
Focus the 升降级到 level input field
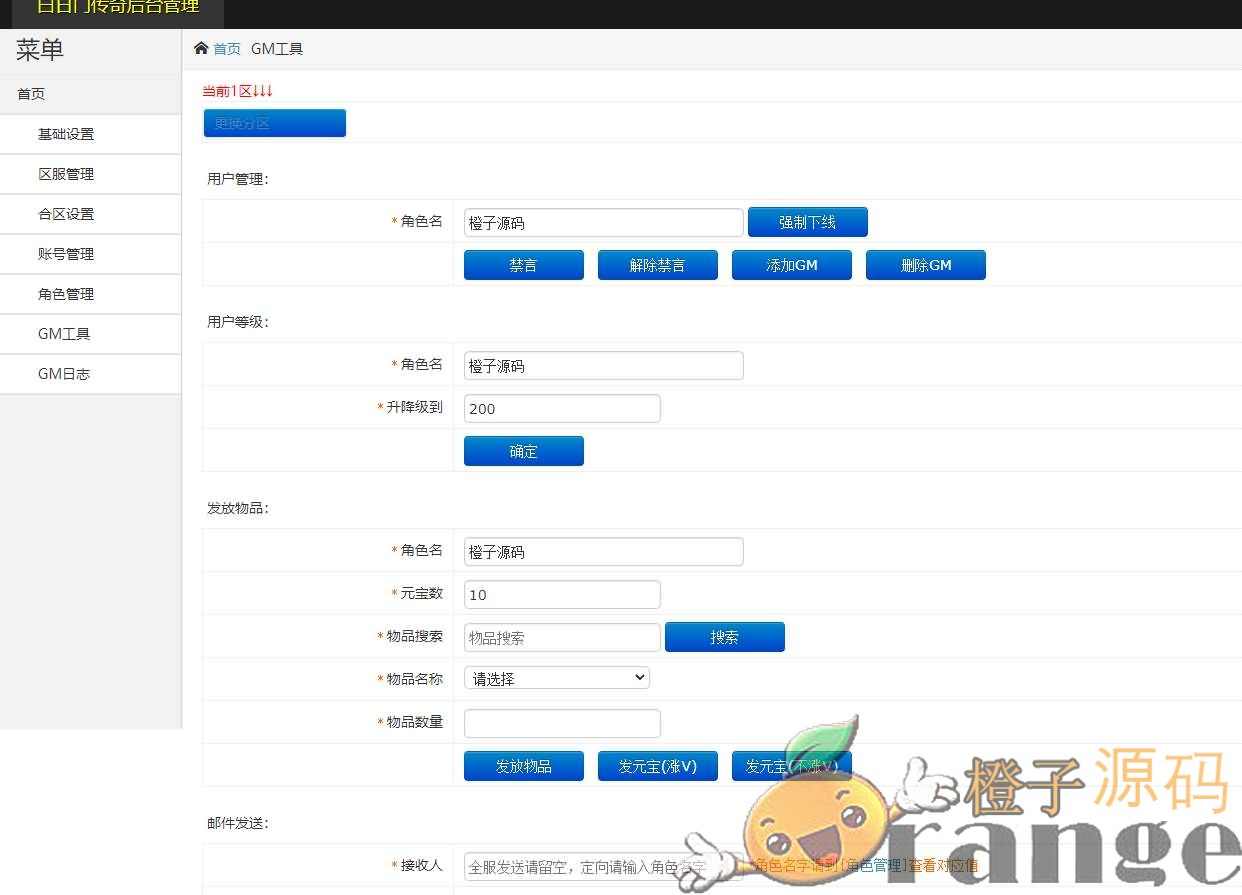pos(562,408)
